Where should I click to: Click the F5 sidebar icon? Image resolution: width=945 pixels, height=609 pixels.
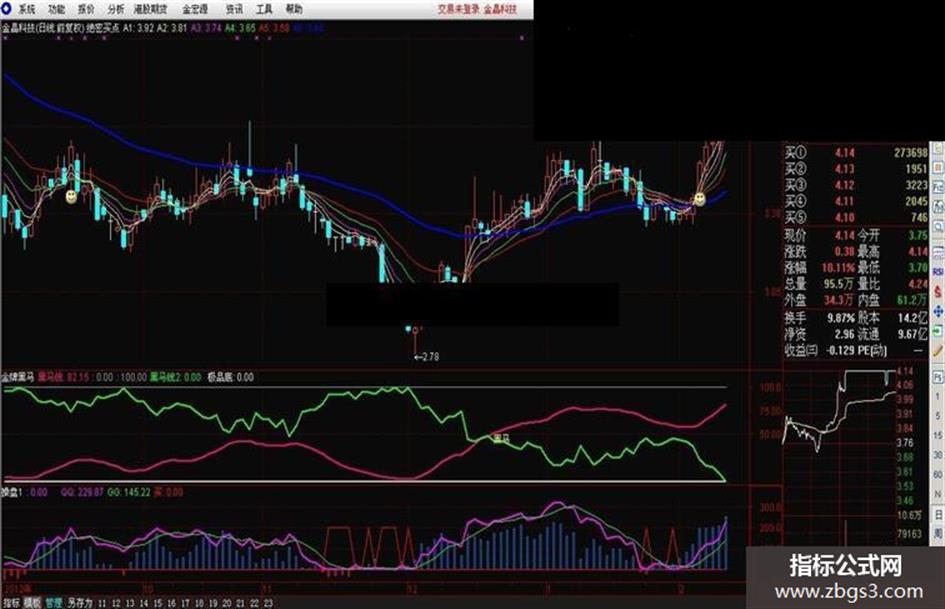tap(938, 377)
